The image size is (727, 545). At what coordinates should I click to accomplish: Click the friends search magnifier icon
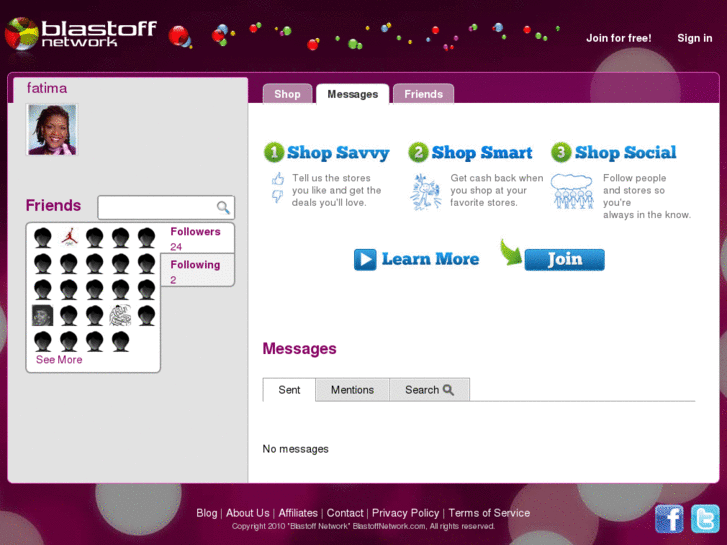coord(223,207)
